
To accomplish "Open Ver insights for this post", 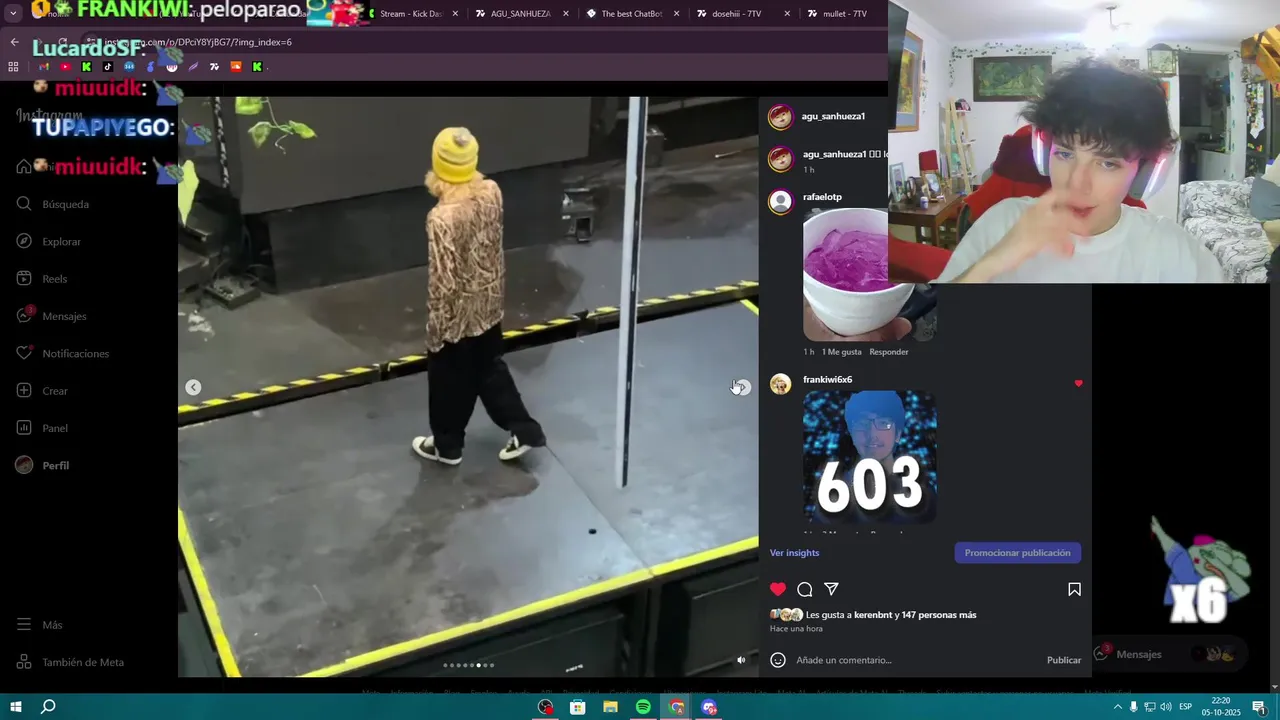I will [x=794, y=553].
